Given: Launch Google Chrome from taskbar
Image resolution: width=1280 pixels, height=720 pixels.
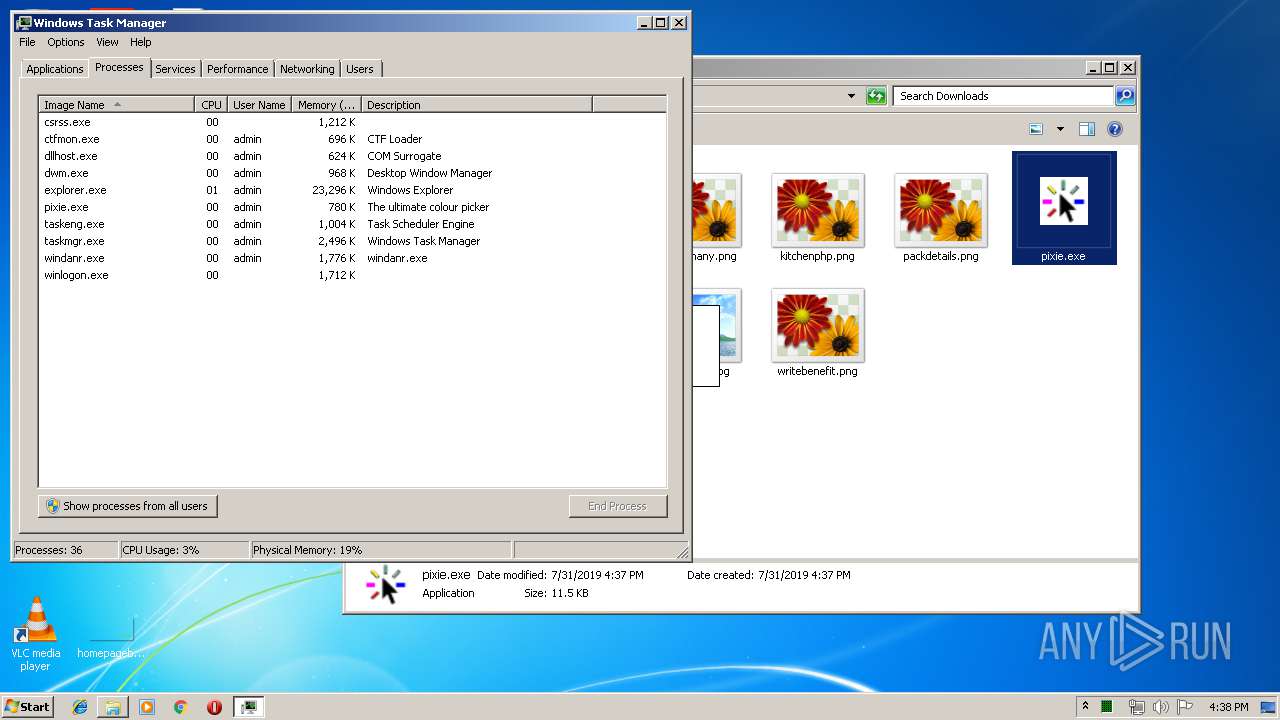Looking at the screenshot, I should click(x=180, y=706).
